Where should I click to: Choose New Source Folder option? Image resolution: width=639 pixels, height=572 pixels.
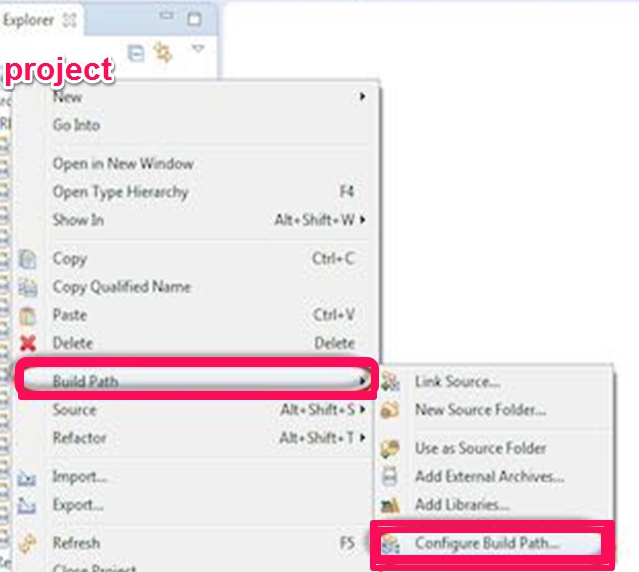(480, 409)
